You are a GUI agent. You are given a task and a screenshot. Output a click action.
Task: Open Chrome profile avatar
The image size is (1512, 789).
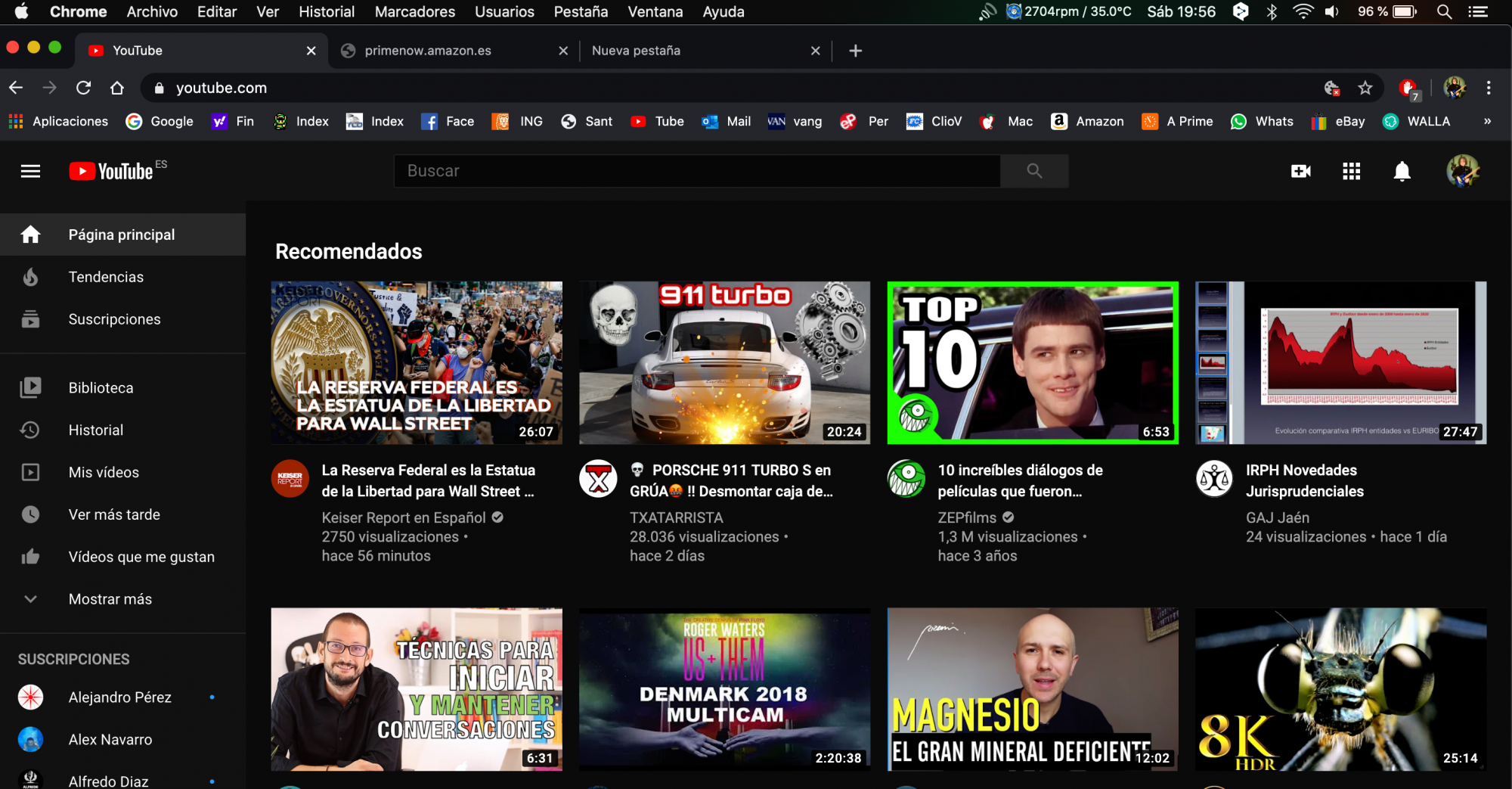point(1455,88)
